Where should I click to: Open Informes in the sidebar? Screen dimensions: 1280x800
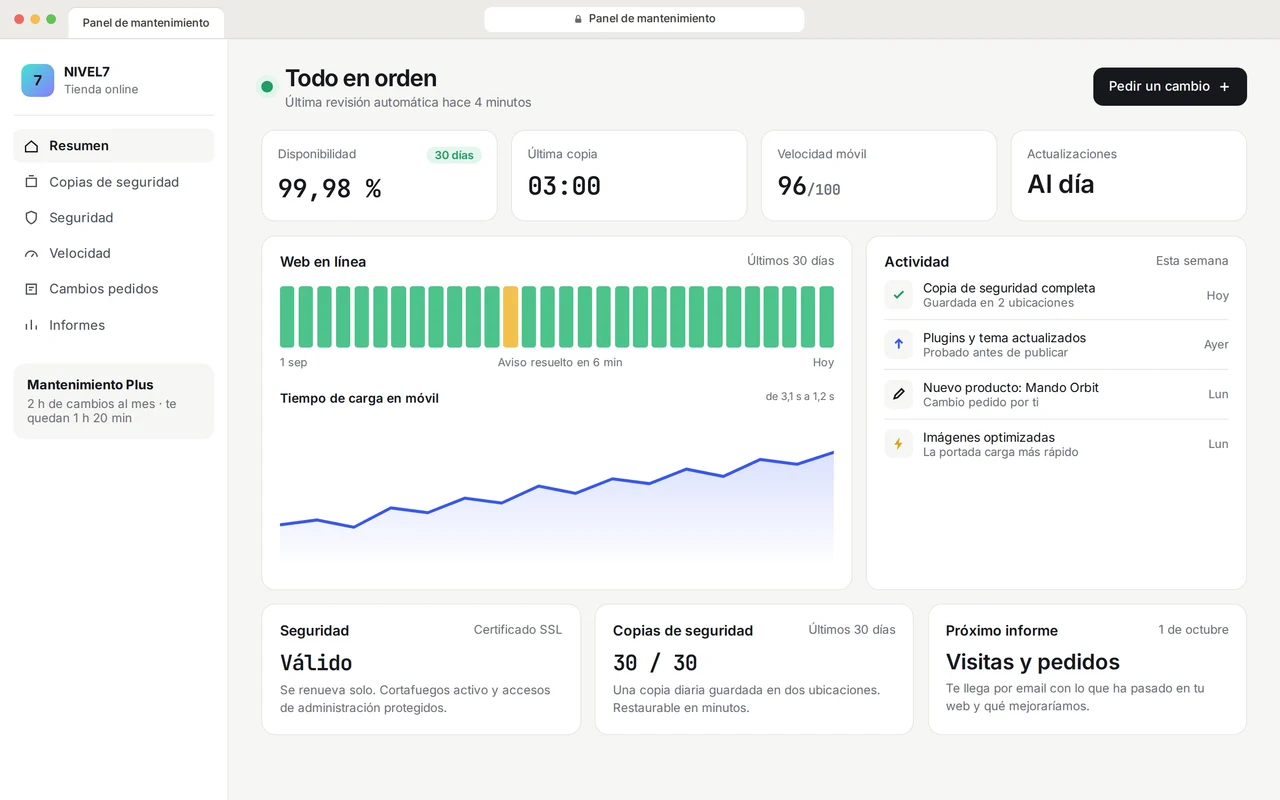click(113, 325)
